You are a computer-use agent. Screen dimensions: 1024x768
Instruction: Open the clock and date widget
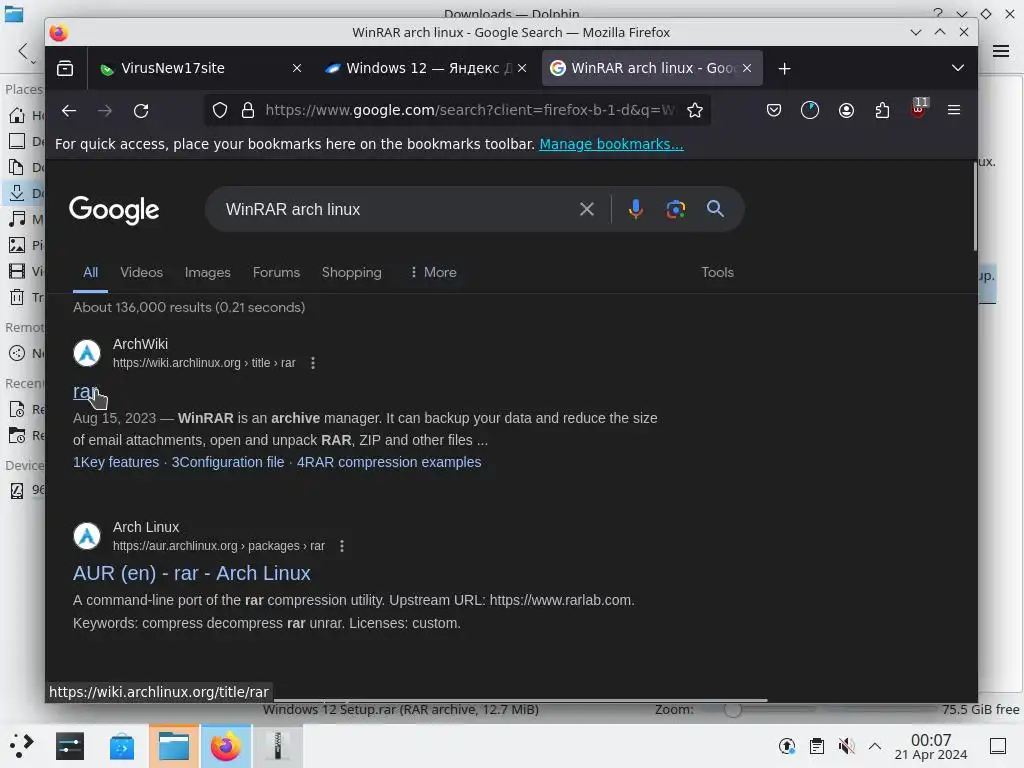click(x=931, y=746)
